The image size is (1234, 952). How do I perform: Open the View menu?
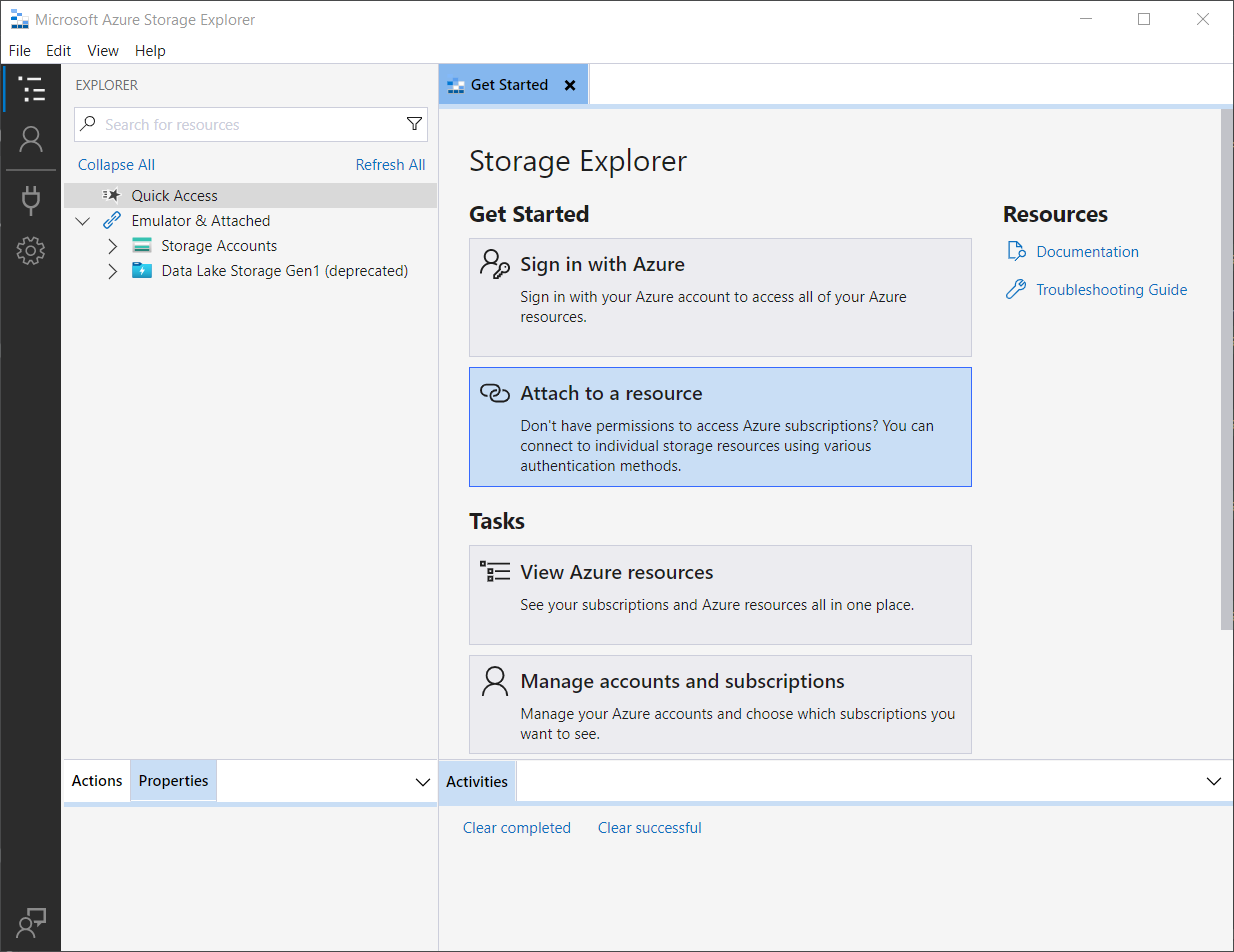coord(103,50)
